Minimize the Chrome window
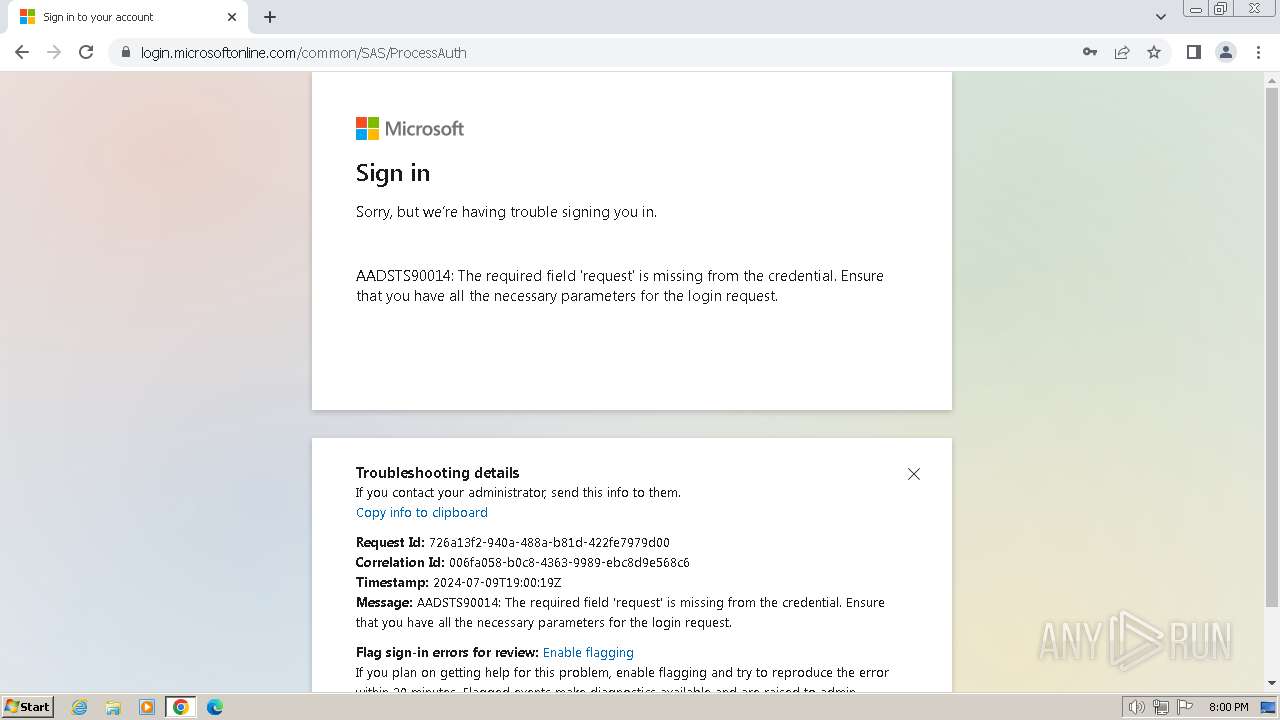 (x=1196, y=9)
